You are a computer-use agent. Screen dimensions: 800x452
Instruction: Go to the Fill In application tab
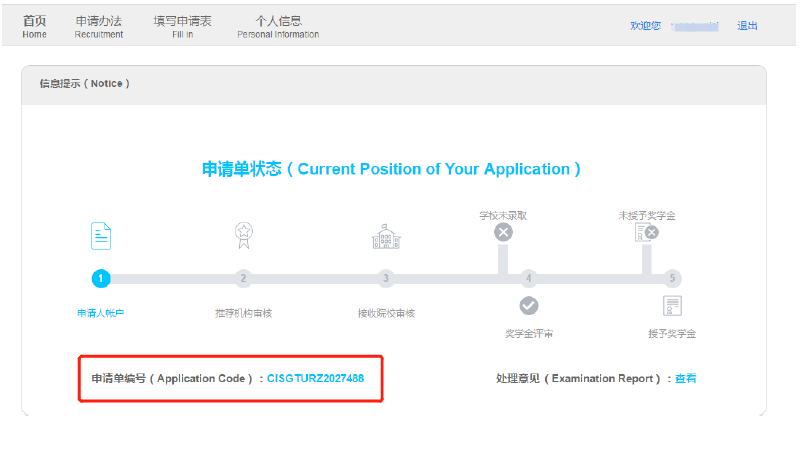coord(175,26)
